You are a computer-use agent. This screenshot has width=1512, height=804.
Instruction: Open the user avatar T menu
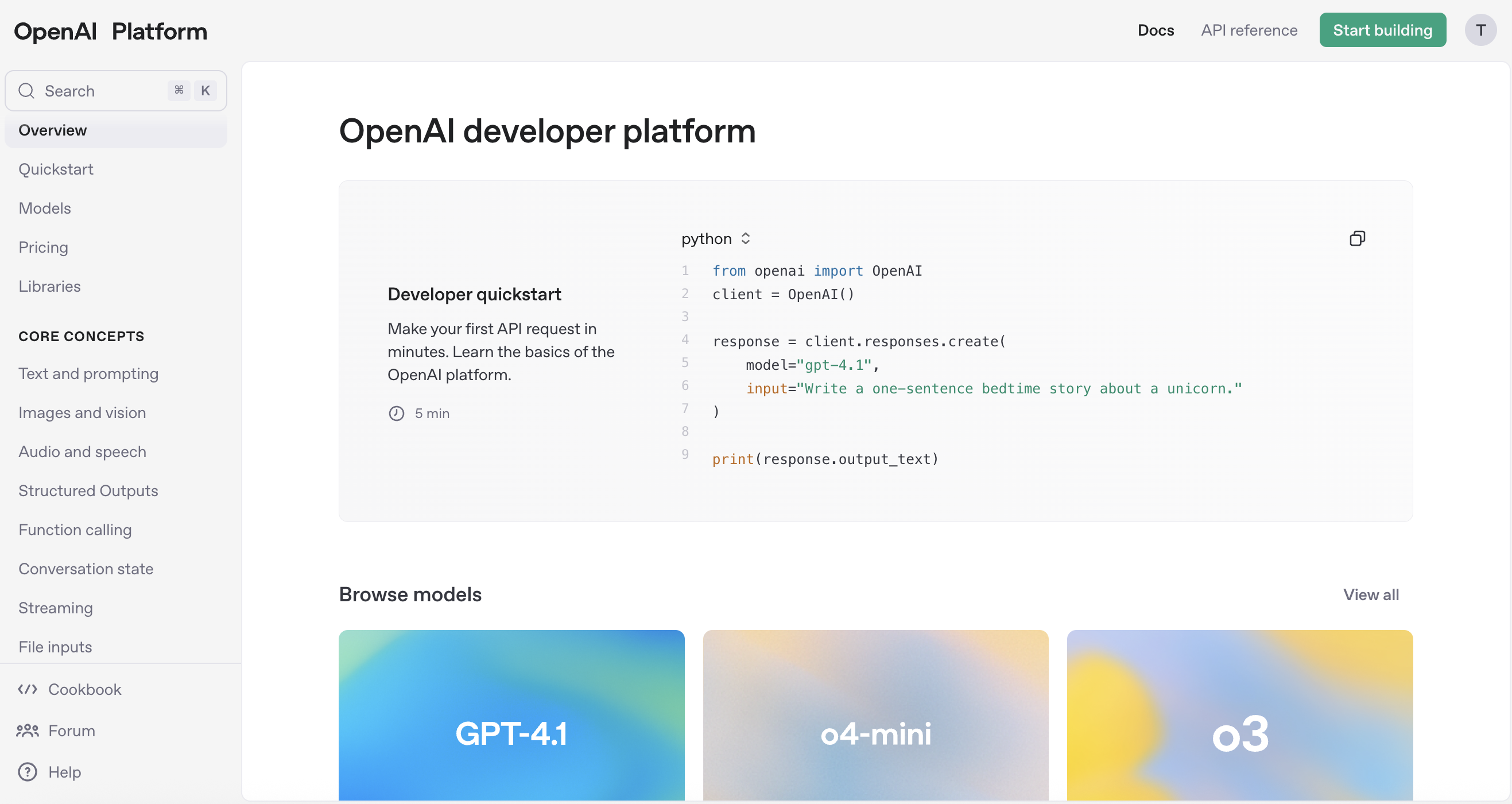[x=1480, y=30]
